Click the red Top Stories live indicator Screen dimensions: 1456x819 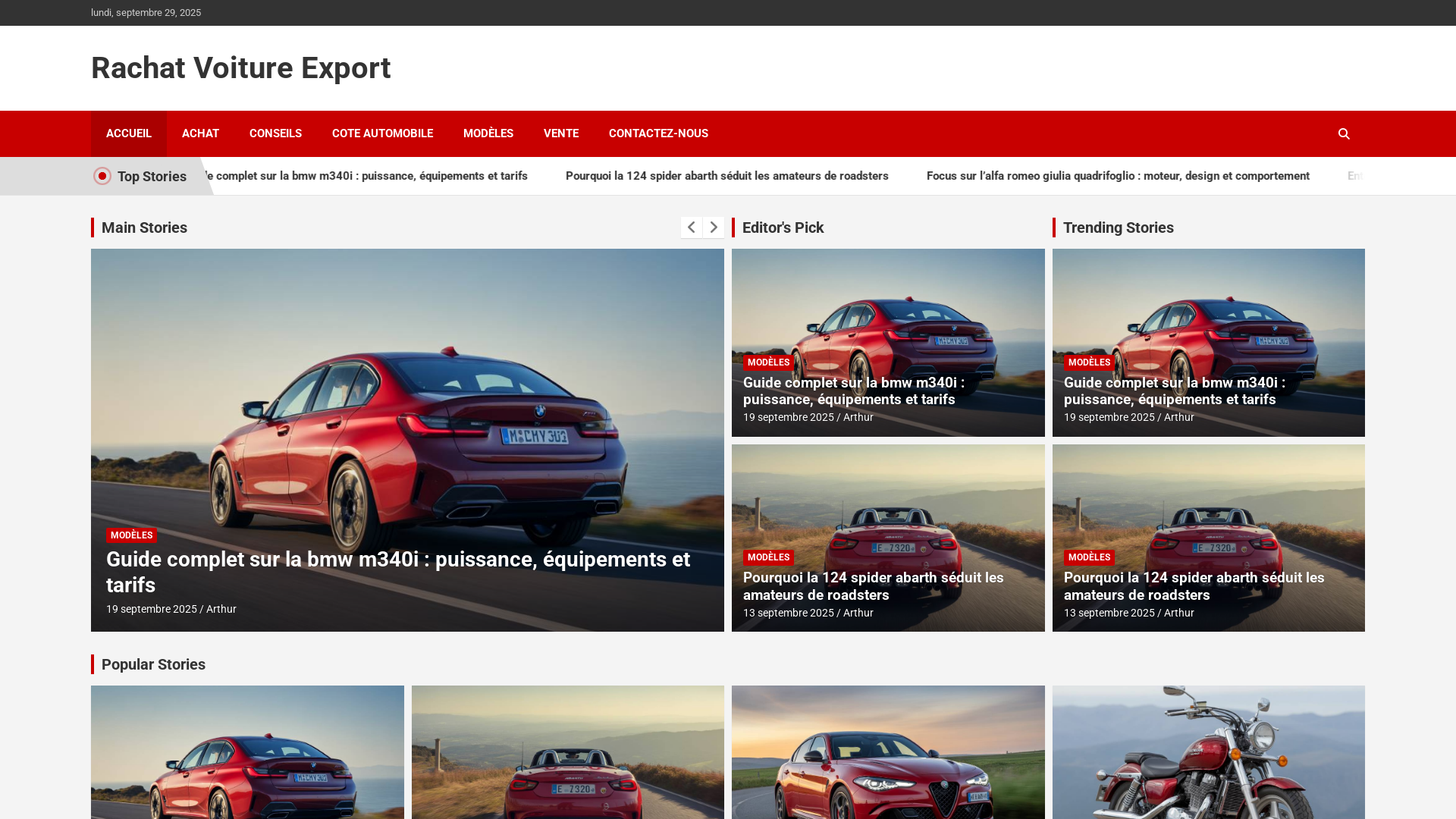(102, 176)
